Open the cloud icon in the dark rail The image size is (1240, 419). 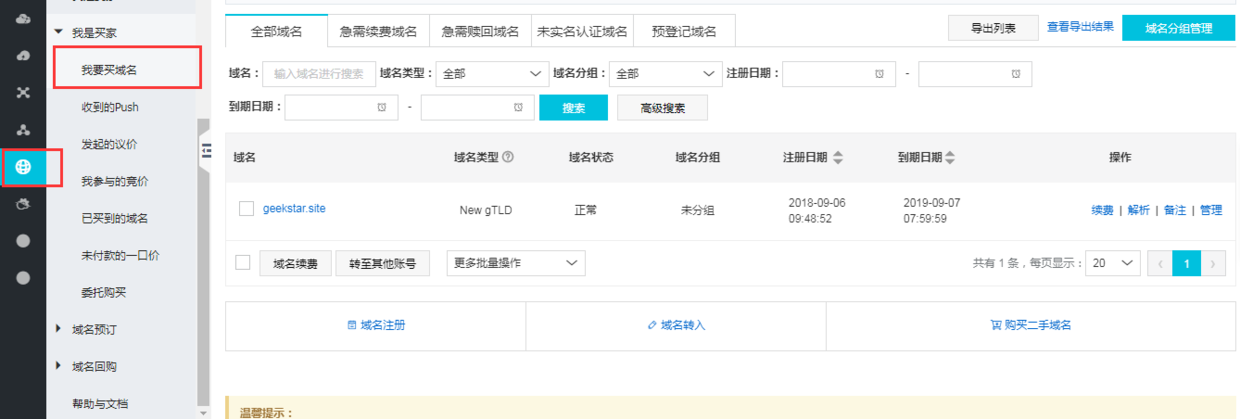[x=23, y=20]
